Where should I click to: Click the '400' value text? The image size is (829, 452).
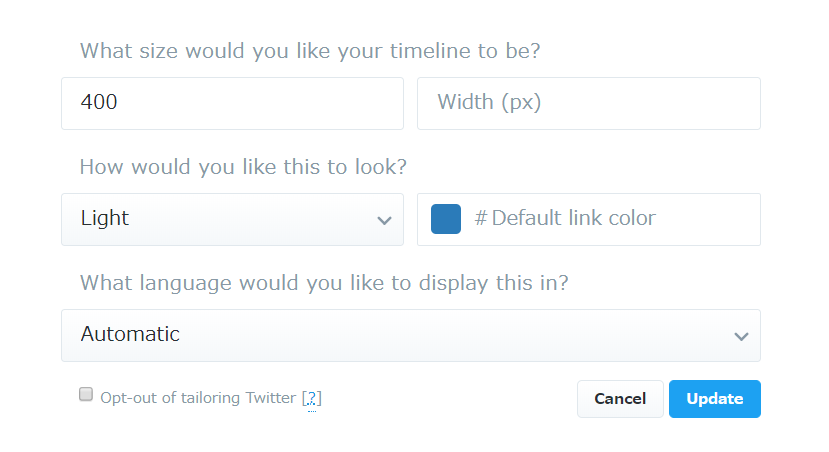(99, 103)
